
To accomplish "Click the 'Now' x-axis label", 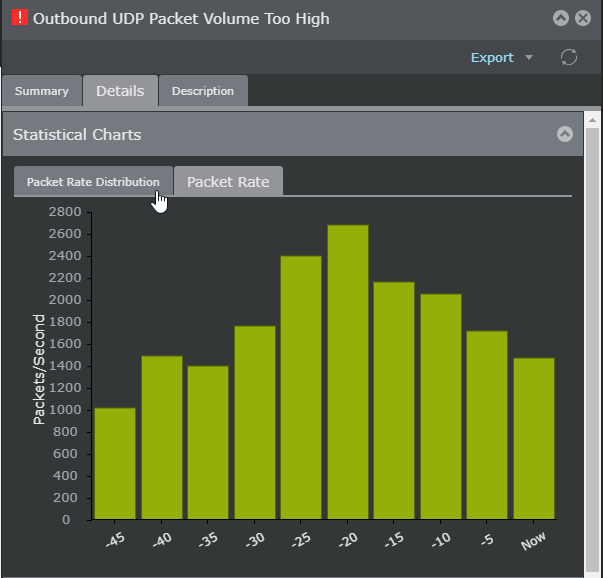I will [533, 540].
